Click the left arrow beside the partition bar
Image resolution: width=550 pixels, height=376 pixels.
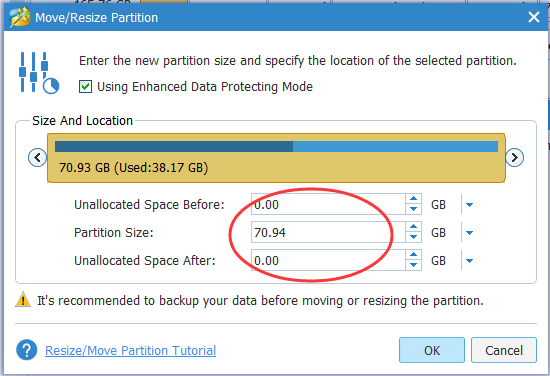pyautogui.click(x=37, y=157)
